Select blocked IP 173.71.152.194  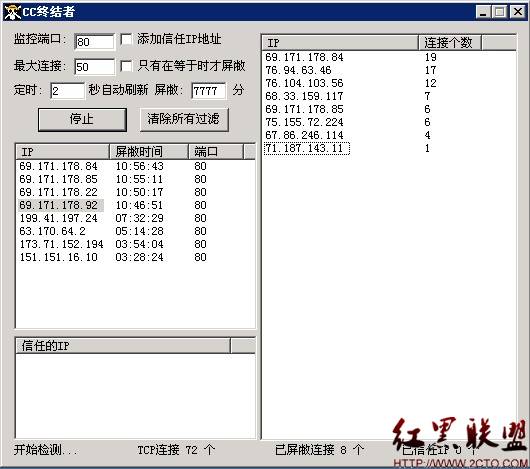tap(61, 244)
